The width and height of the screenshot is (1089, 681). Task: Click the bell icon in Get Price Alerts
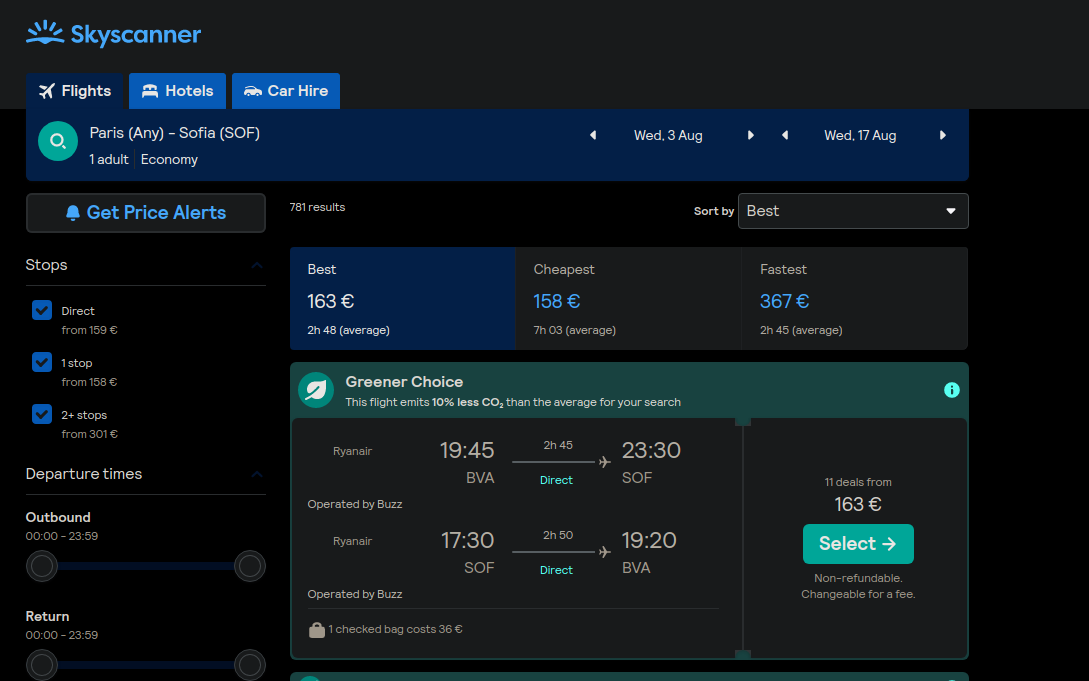point(72,212)
